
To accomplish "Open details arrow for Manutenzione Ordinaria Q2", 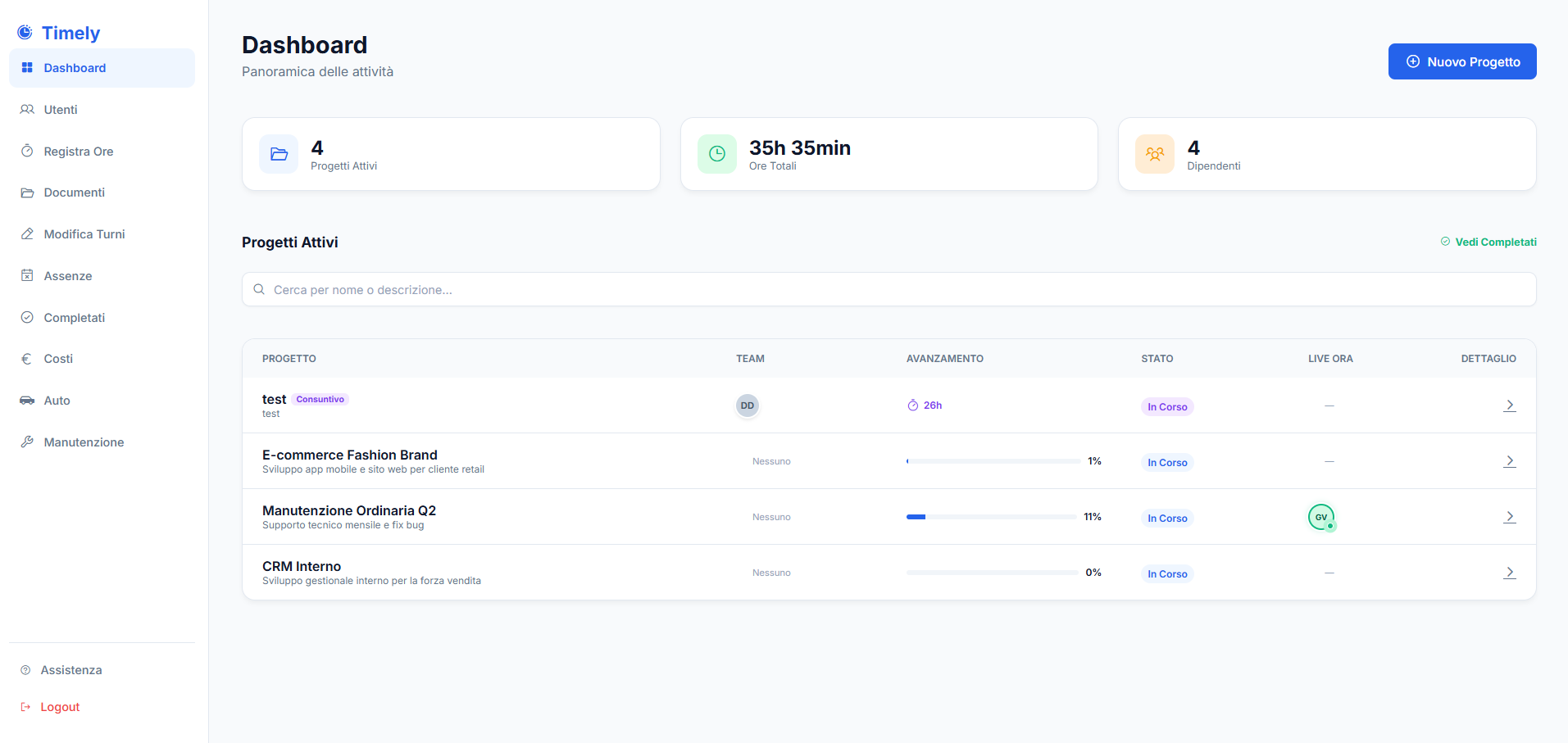I will point(1509,517).
